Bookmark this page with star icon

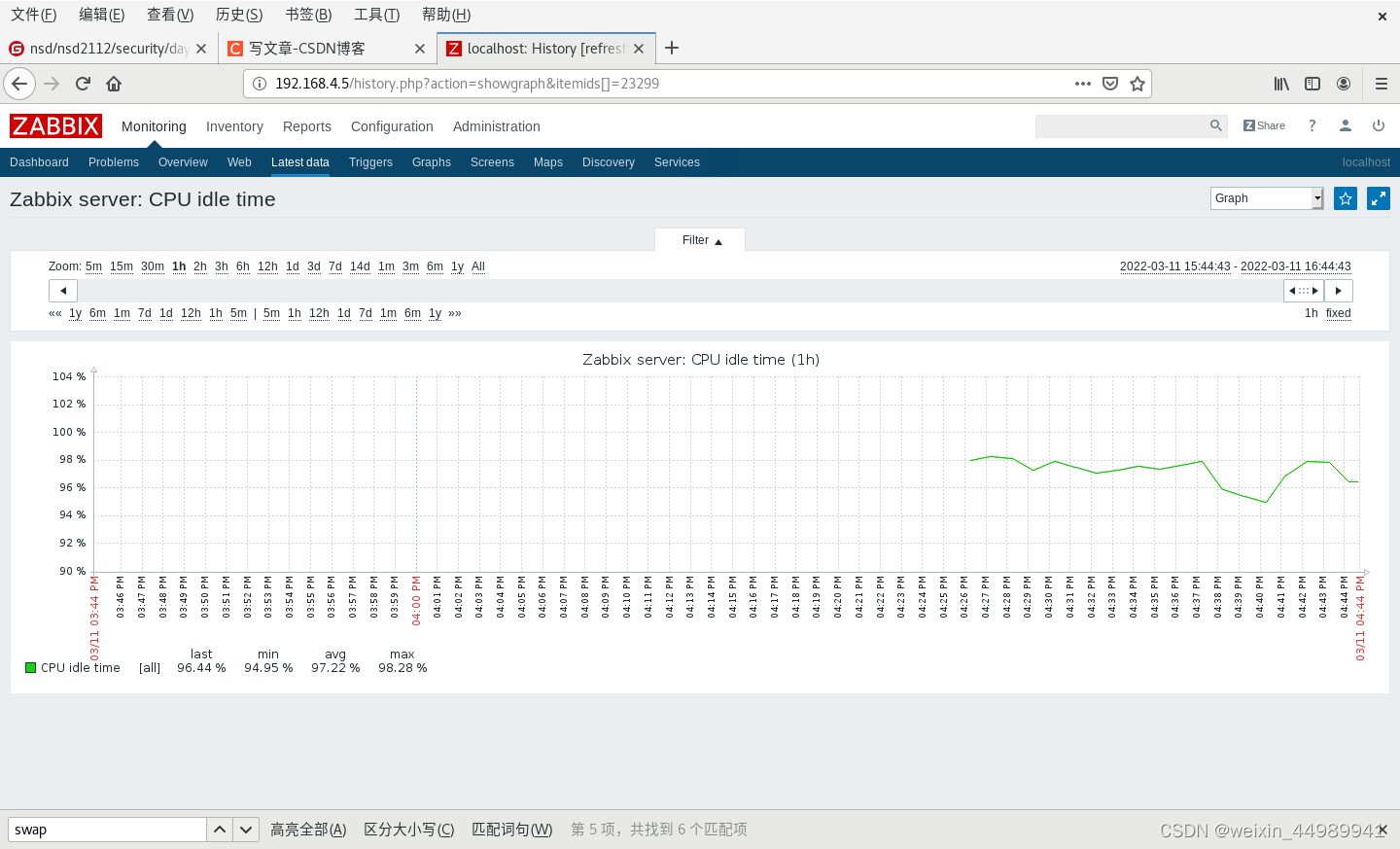point(1137,84)
